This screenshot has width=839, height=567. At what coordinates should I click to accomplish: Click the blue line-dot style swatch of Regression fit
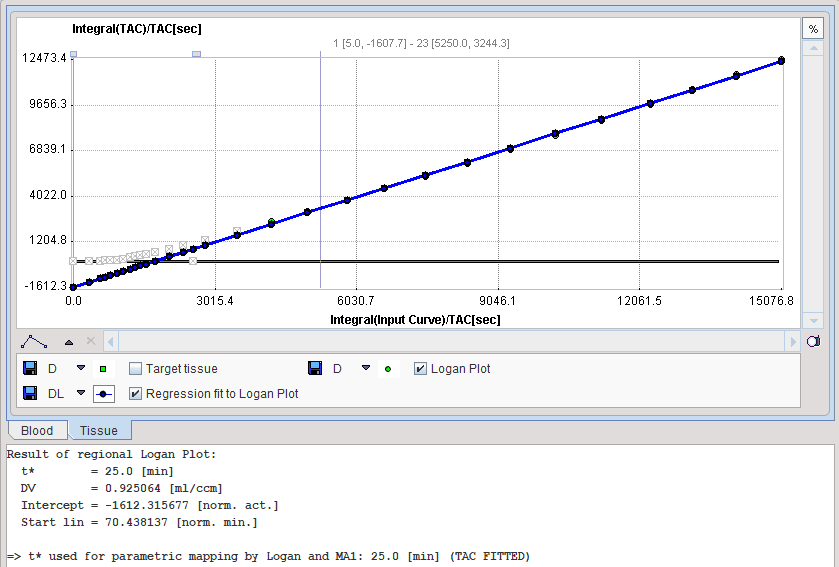103,394
